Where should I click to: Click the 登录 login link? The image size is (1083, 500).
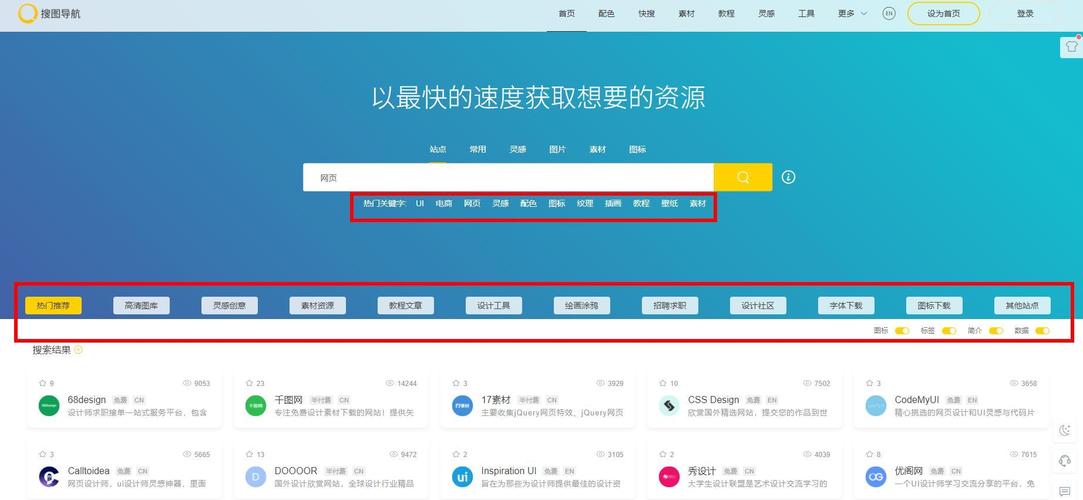[x=1025, y=14]
